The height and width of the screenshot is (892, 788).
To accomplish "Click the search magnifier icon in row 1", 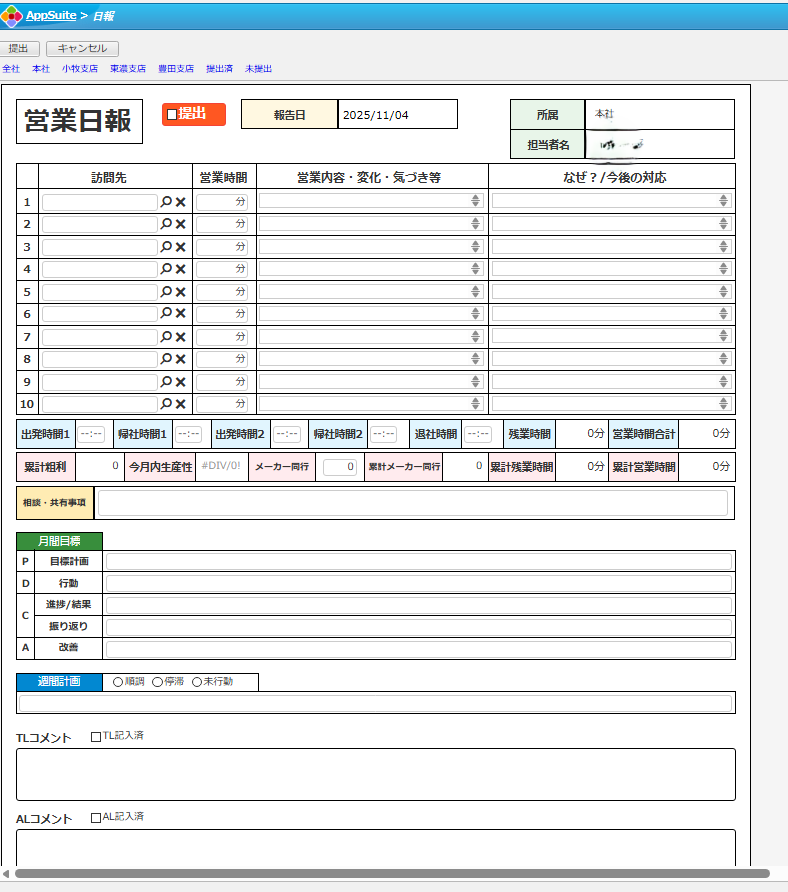I will click(x=166, y=201).
